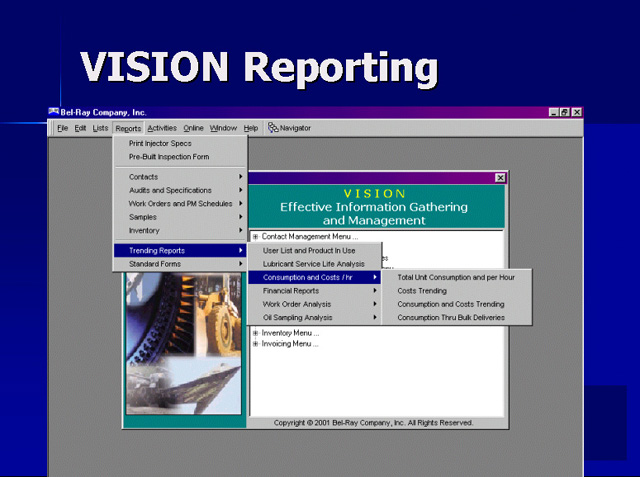
Task: Expand Financial Reports submenu
Action: [315, 291]
